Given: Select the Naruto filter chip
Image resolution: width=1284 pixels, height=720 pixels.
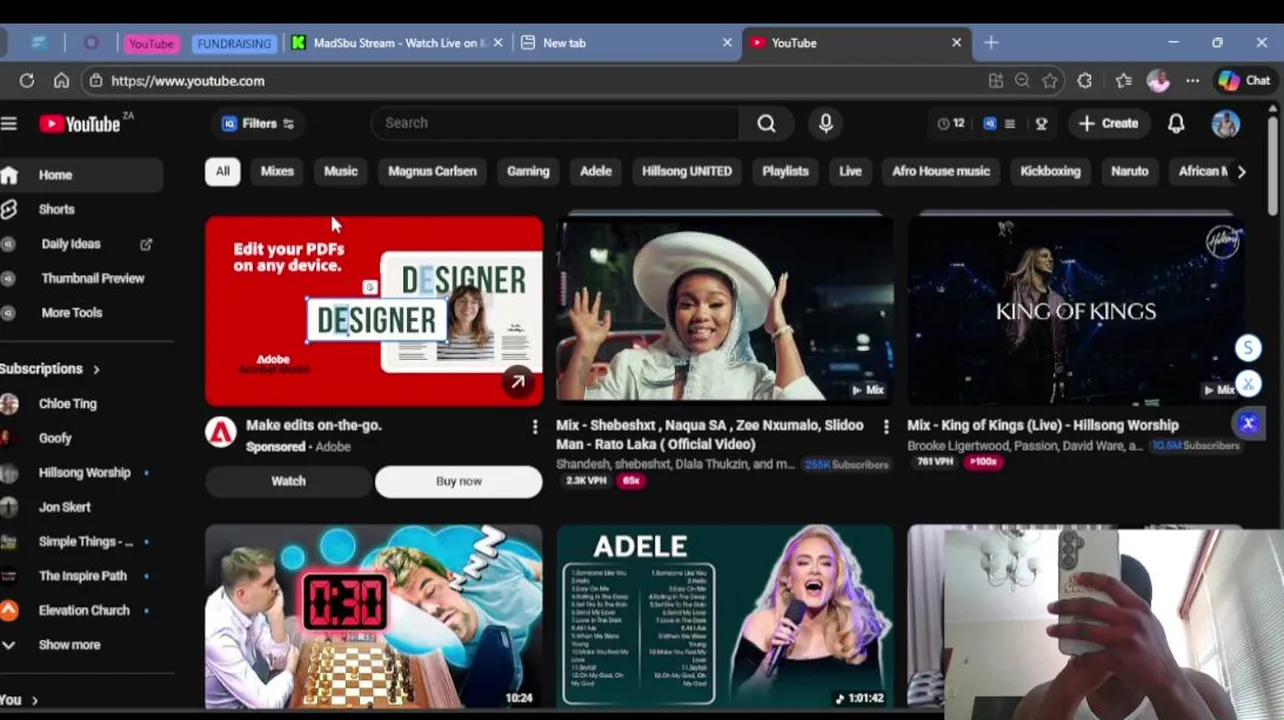Looking at the screenshot, I should (1130, 171).
